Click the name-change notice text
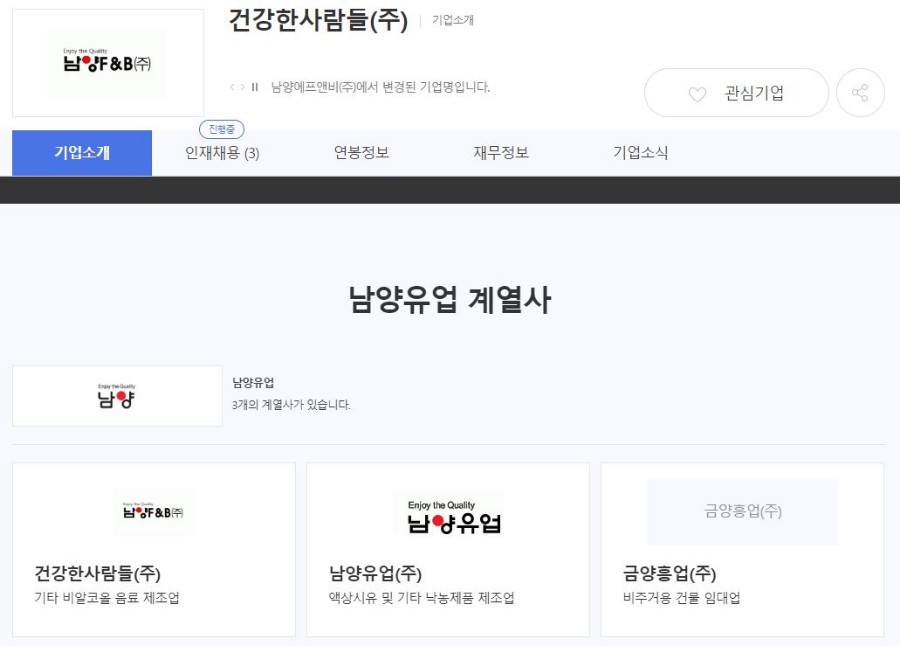The height and width of the screenshot is (646, 900). click(381, 87)
